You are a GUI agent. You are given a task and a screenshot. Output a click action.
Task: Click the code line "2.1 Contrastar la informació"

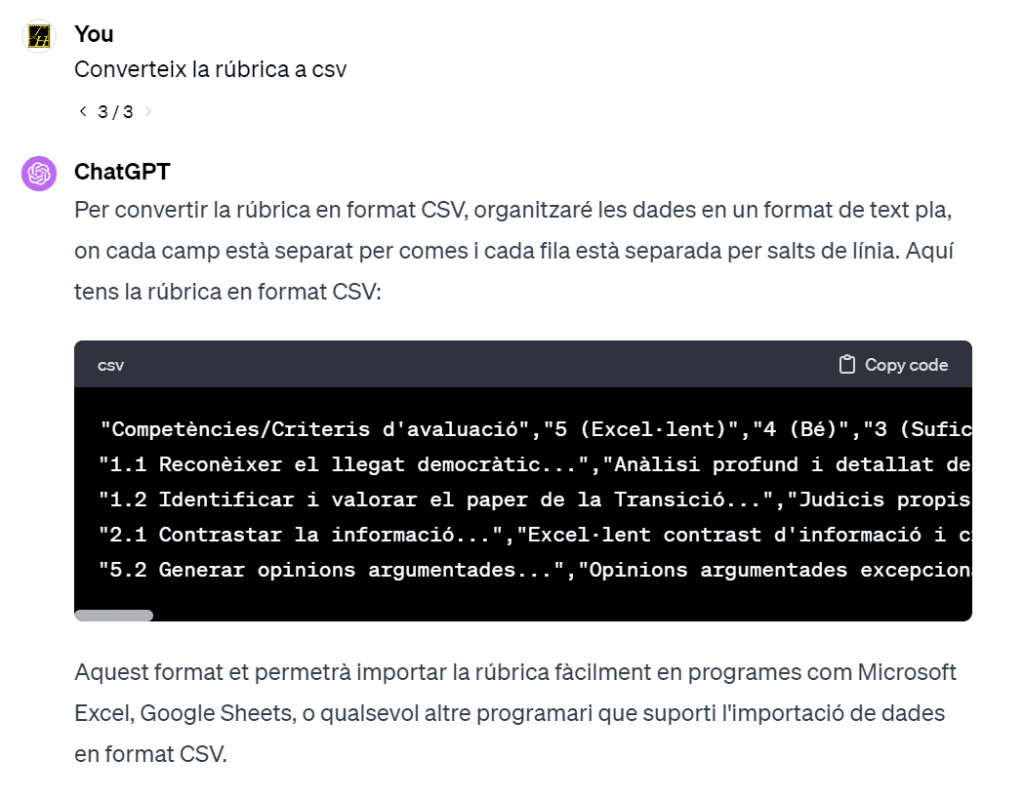pos(535,534)
